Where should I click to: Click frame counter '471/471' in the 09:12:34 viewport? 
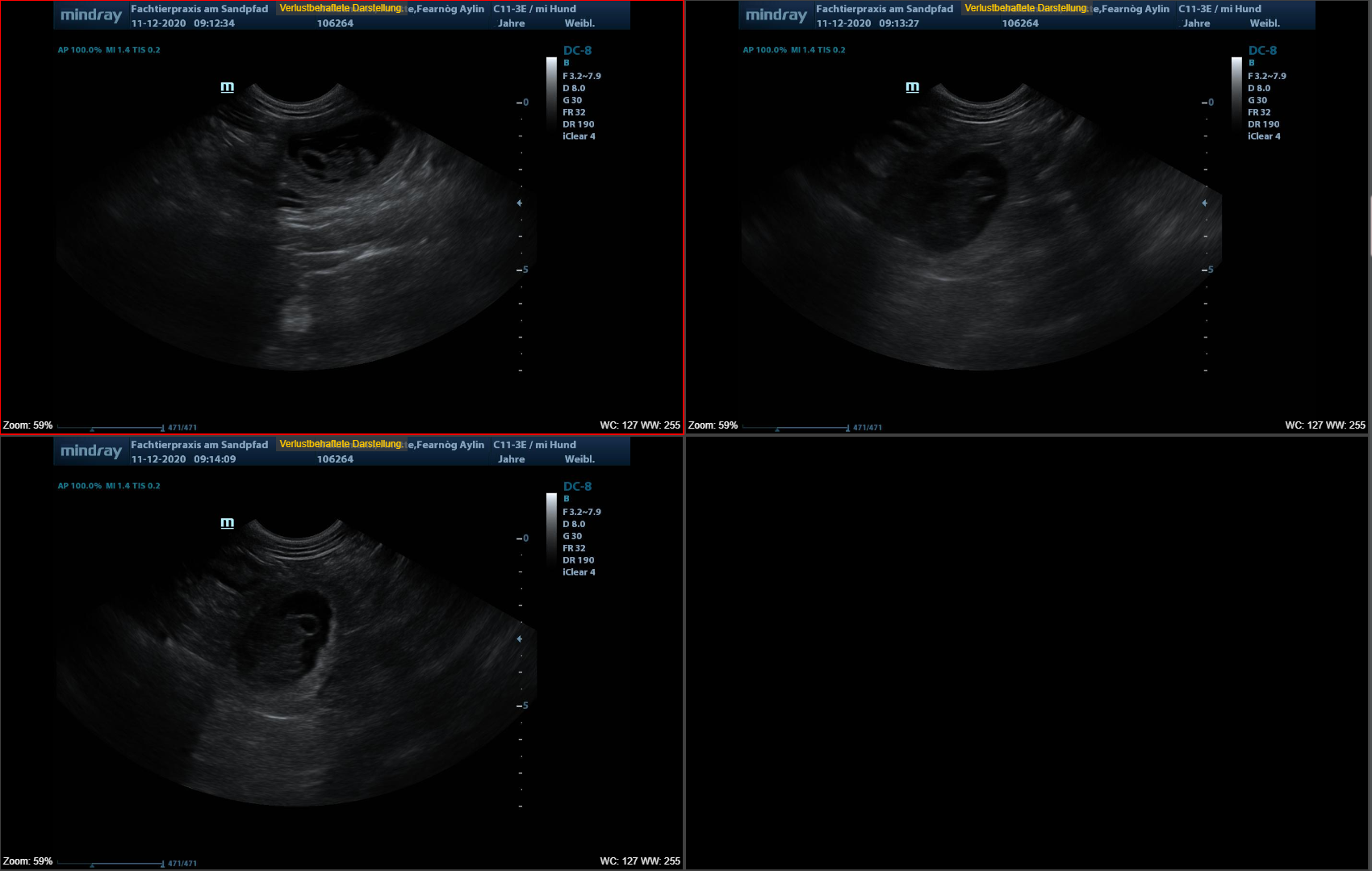[182, 428]
